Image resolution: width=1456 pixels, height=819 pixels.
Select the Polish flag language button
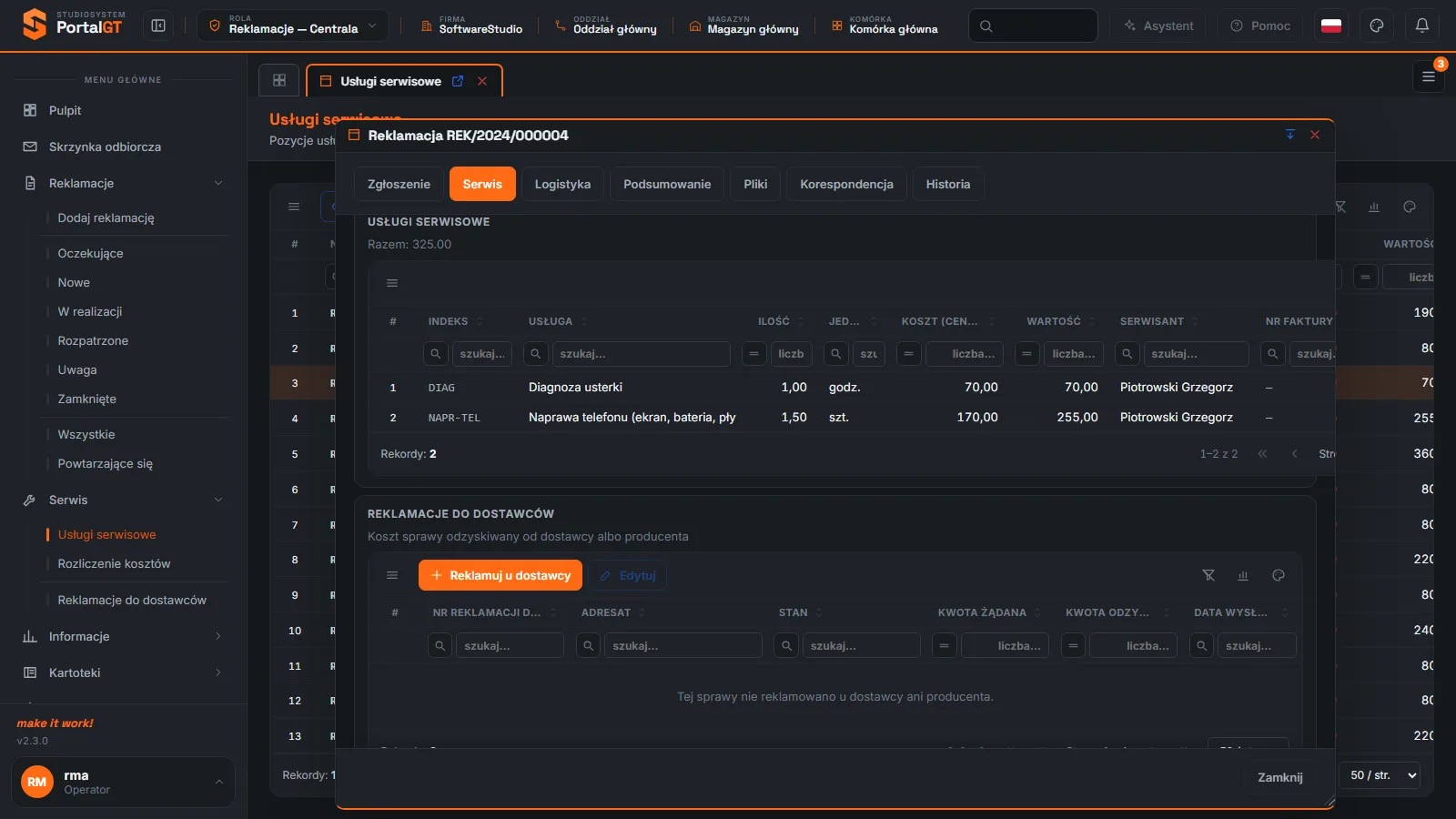tap(1331, 25)
